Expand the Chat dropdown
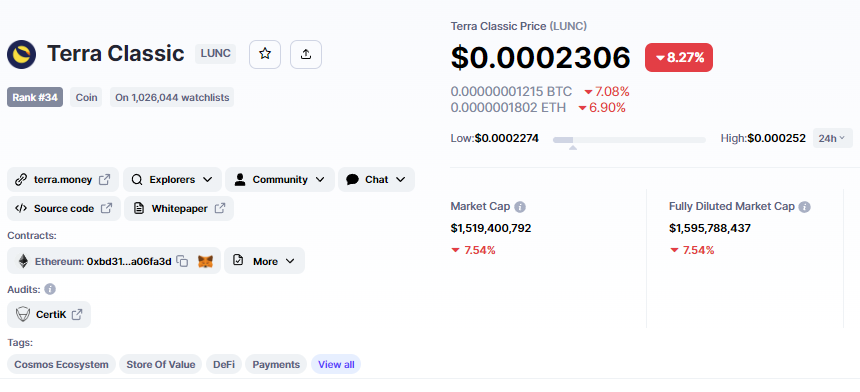 [x=376, y=179]
